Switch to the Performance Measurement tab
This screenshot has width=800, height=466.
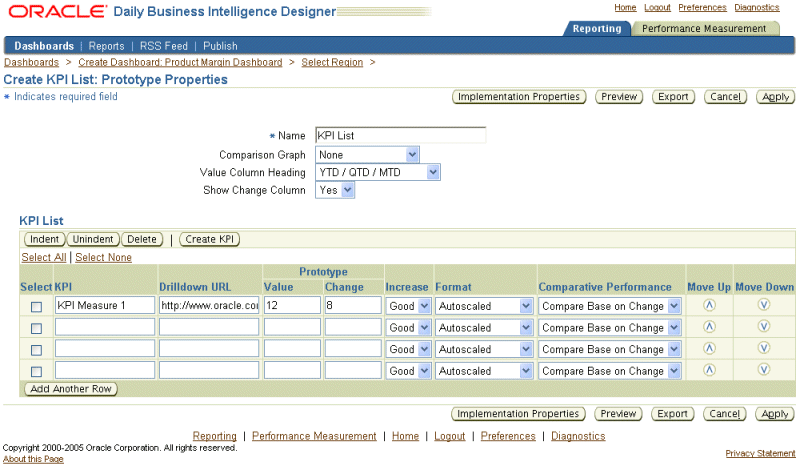704,29
